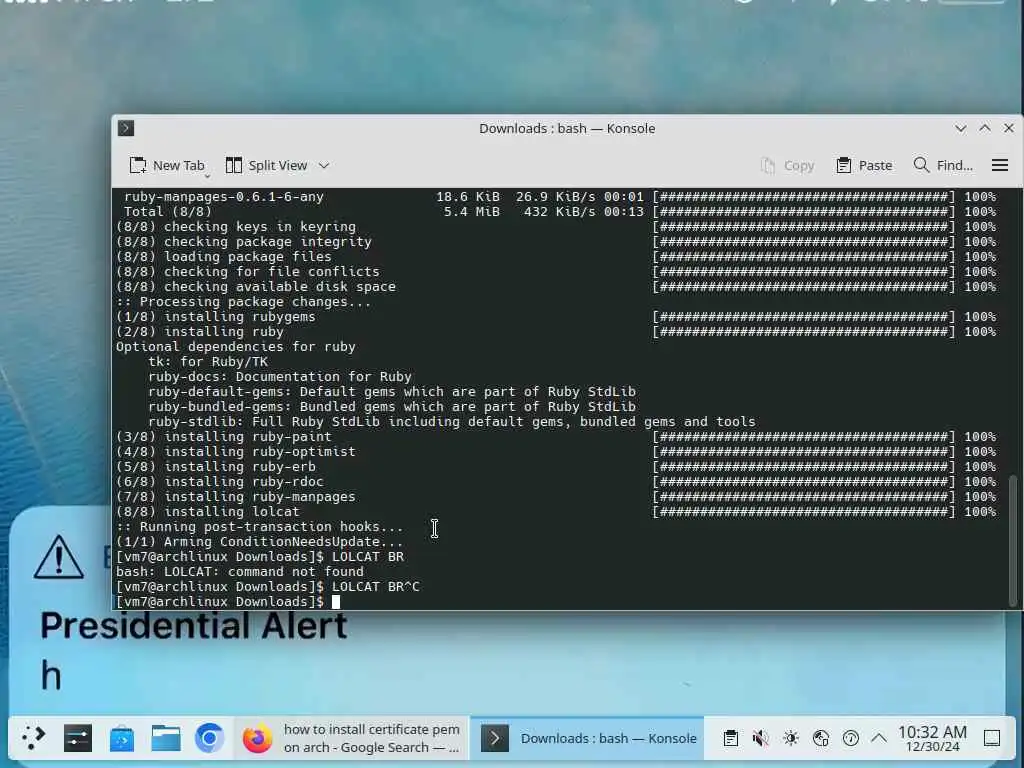Open the Konsole hamburger menu
The width and height of the screenshot is (1024, 768).
(x=1000, y=165)
